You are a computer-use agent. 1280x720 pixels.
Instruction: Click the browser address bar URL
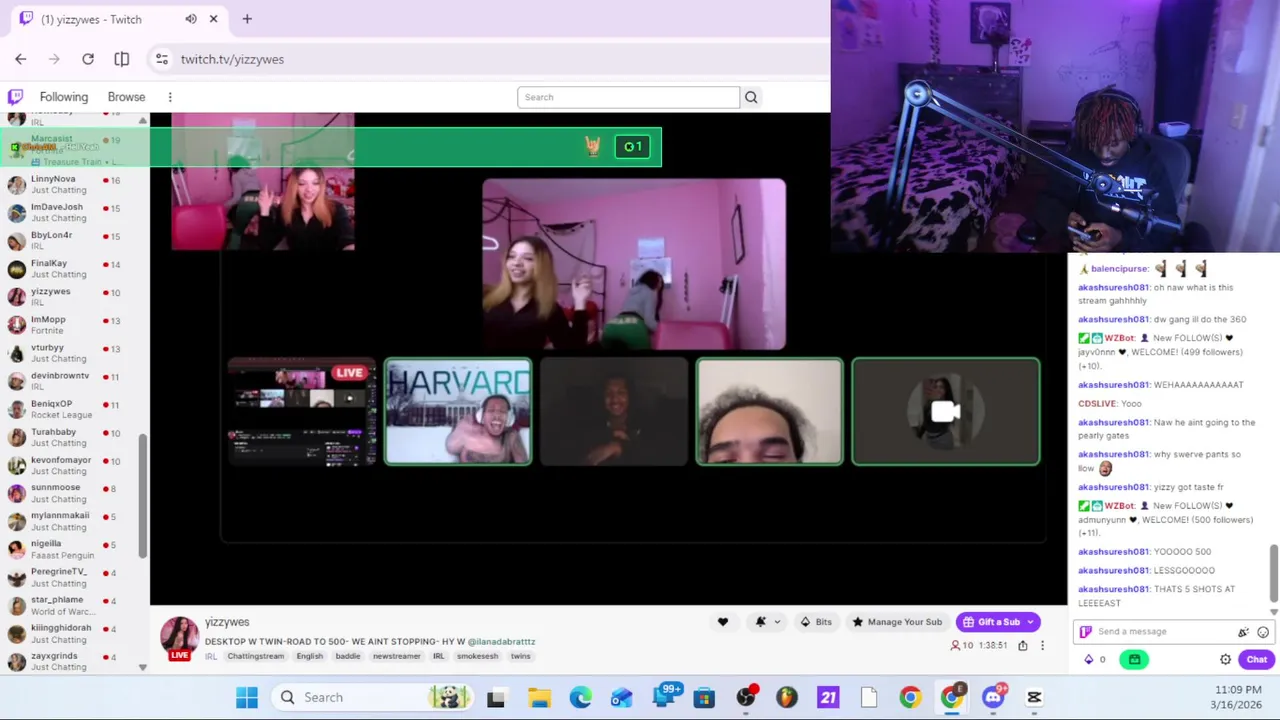pyautogui.click(x=232, y=59)
